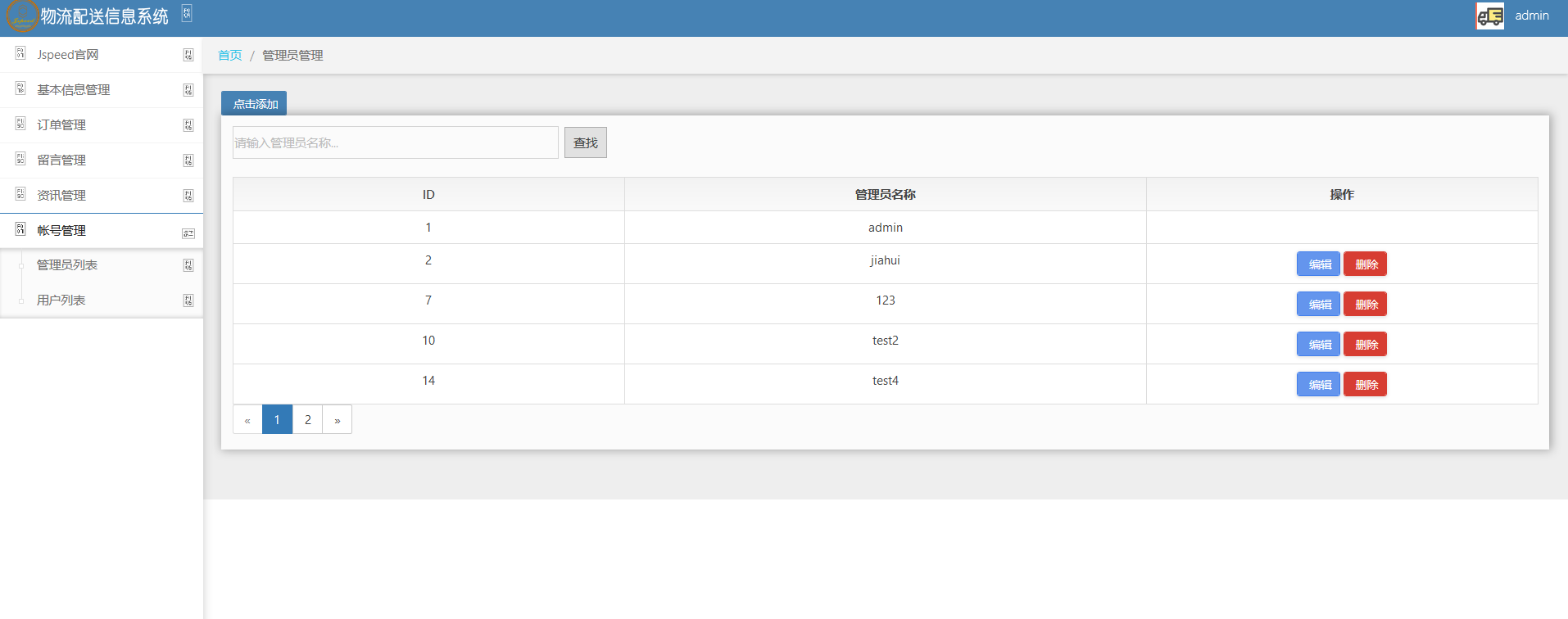Viewport: 1568px width, 619px height.
Task: Toggle sidebar icon next to system title
Action: 187,13
